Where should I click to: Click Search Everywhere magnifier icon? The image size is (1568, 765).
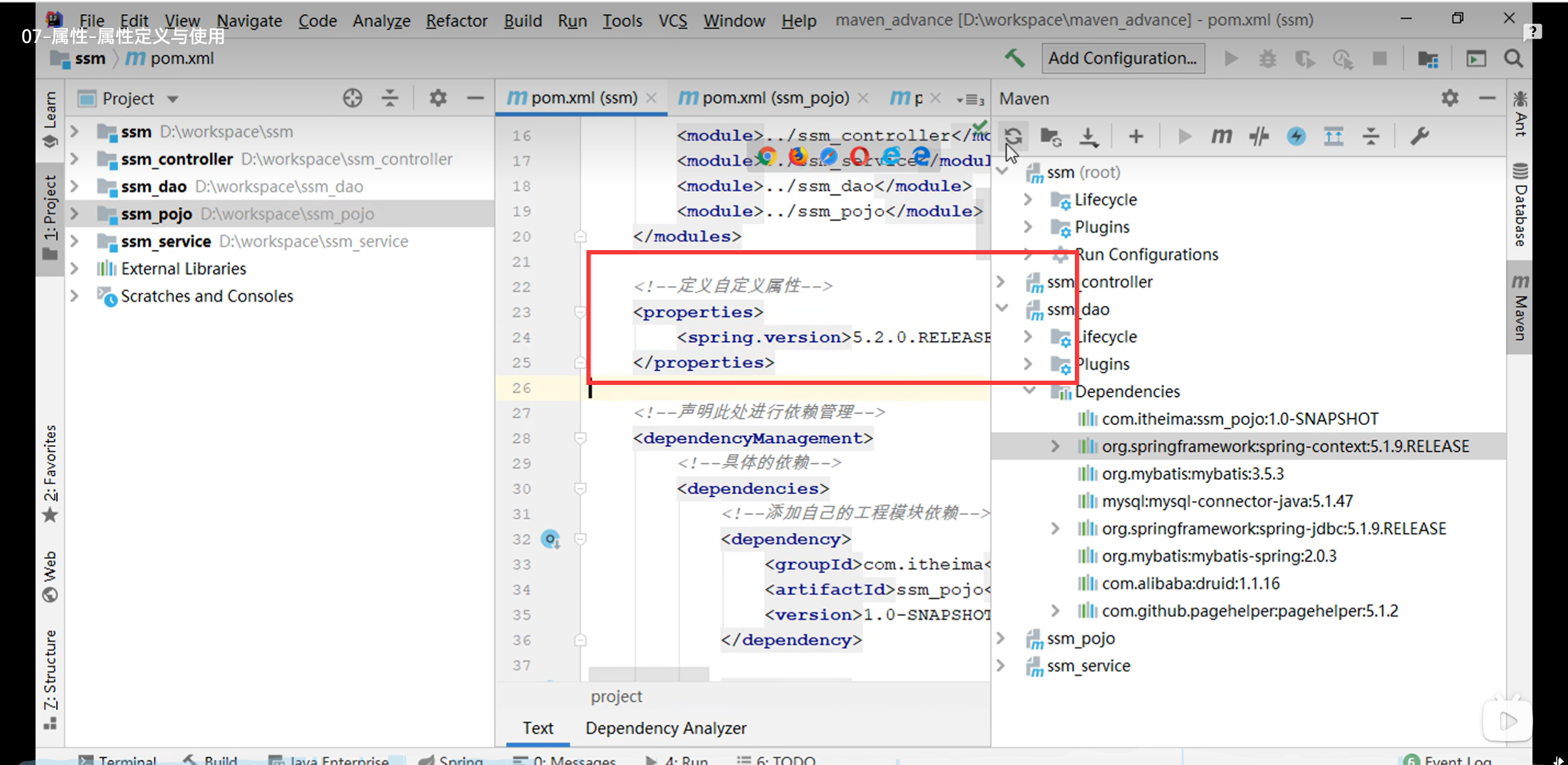tap(1513, 59)
